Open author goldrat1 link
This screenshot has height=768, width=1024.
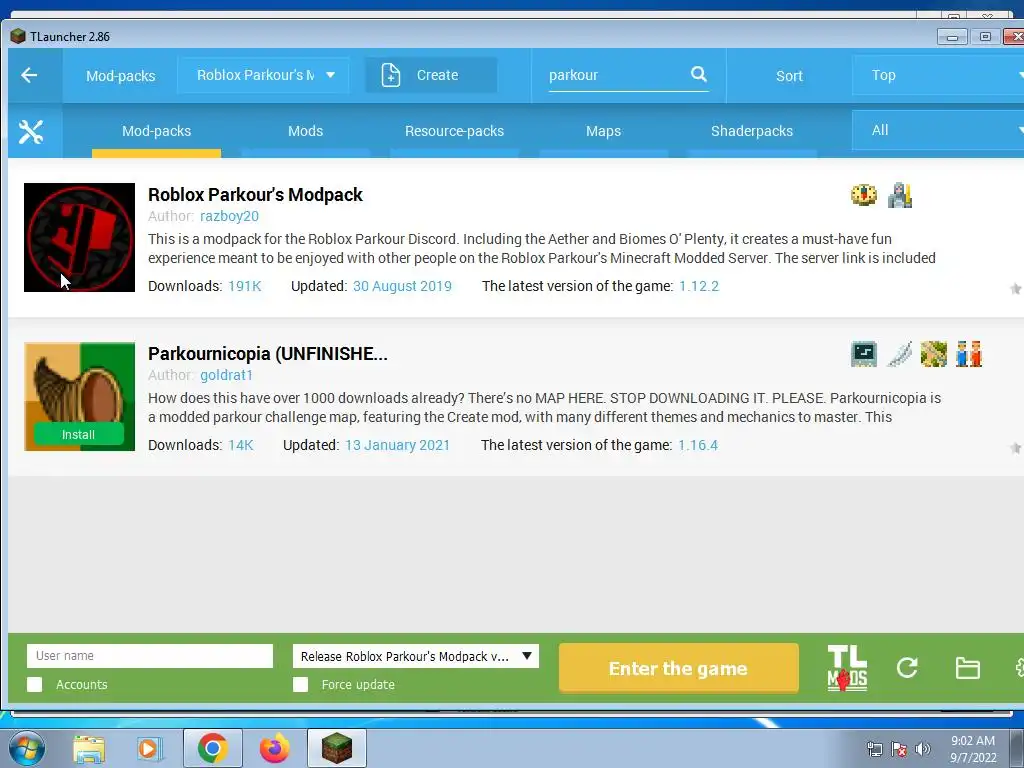(226, 375)
